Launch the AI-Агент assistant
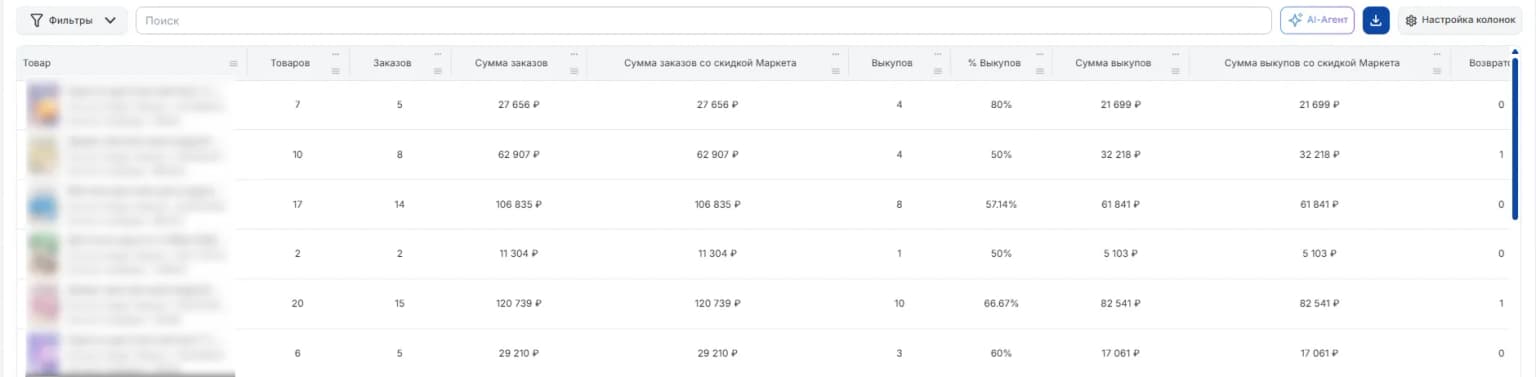This screenshot has width=1536, height=377. (1317, 20)
